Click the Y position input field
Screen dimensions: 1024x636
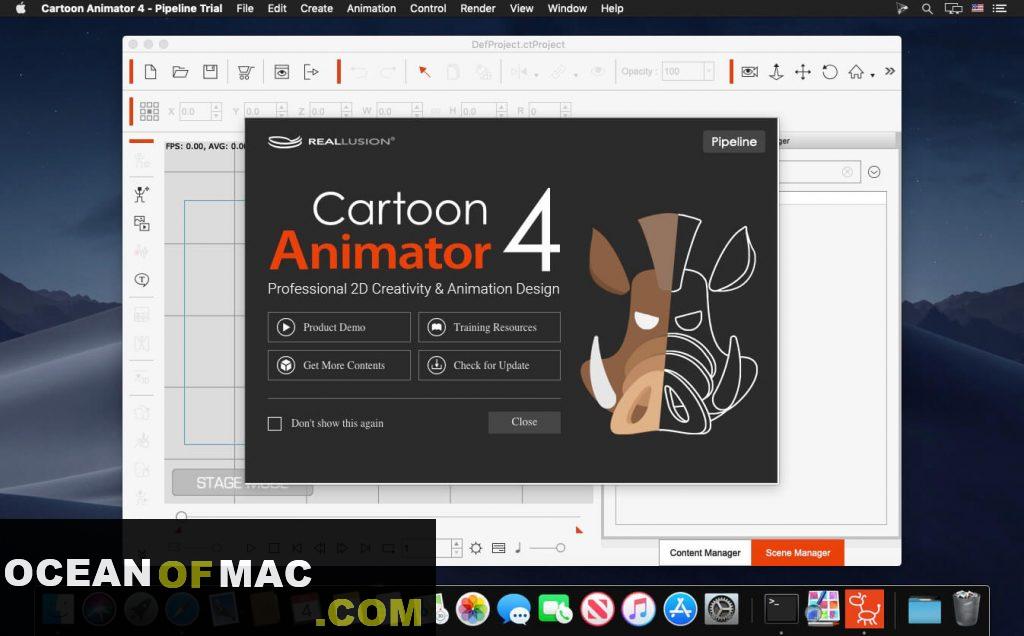click(x=259, y=111)
